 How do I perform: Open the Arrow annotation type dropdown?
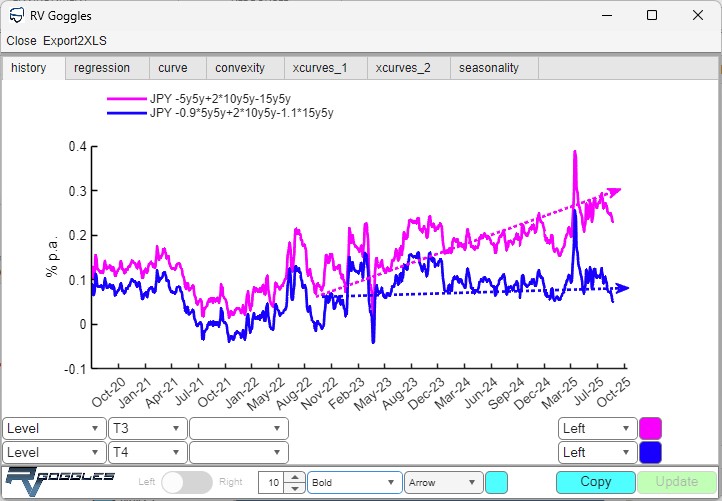[443, 482]
